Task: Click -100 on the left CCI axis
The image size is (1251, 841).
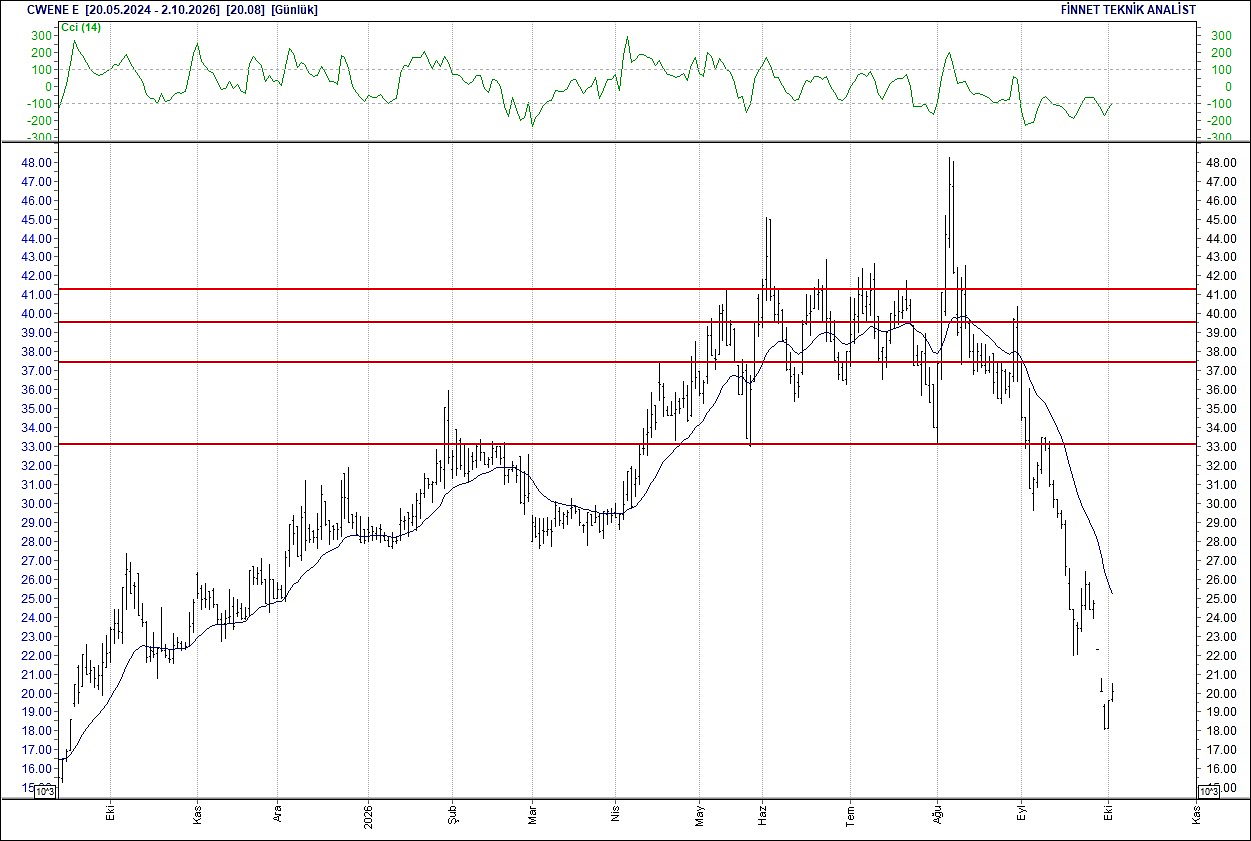Action: coord(40,103)
